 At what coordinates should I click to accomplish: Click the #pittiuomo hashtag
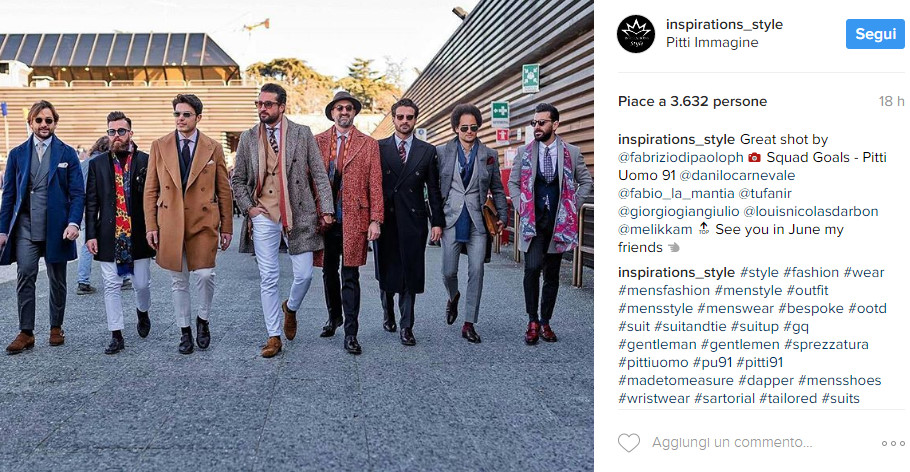pyautogui.click(x=653, y=362)
